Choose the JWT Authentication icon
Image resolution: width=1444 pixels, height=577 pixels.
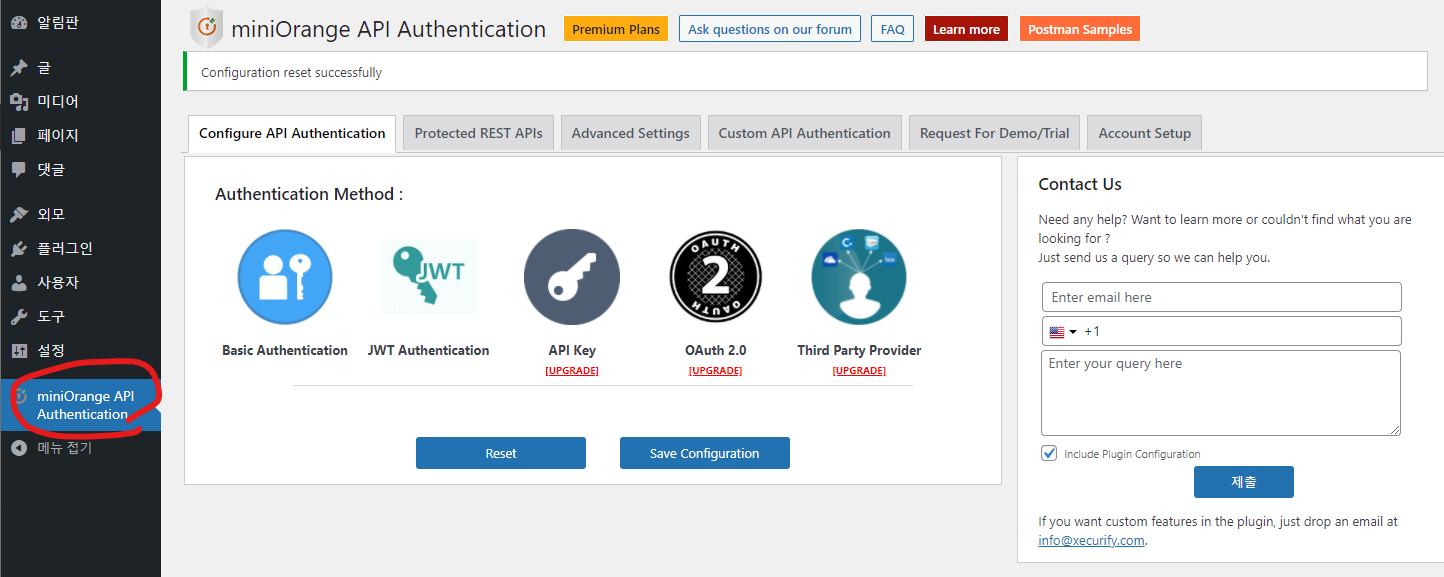(429, 277)
